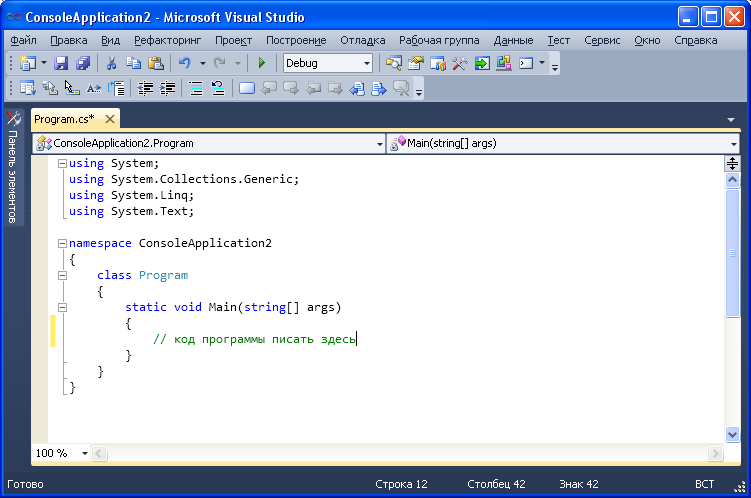751x498 pixels.
Task: Open the Extension Manager icon
Action: tap(504, 63)
